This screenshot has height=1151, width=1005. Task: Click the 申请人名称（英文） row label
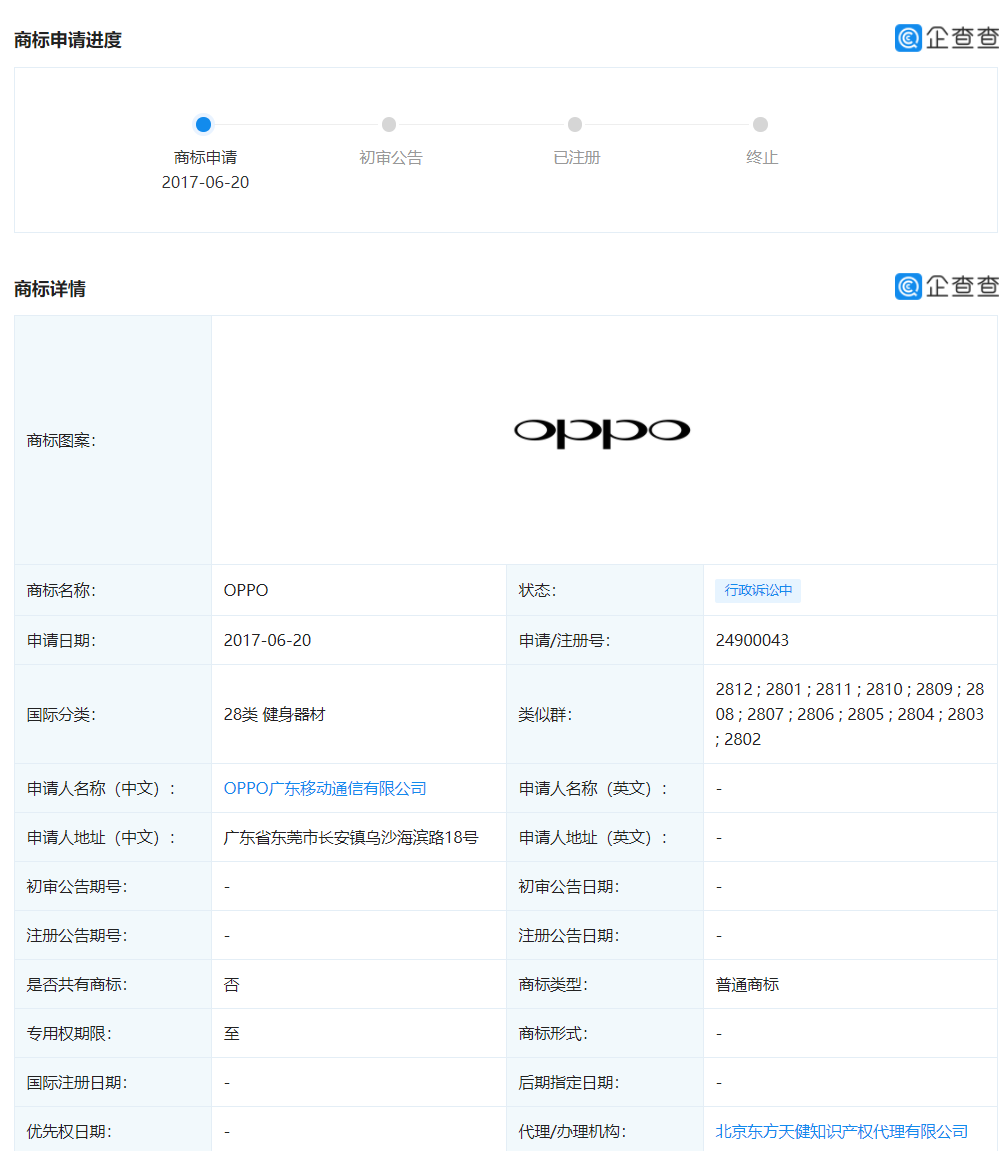click(x=593, y=788)
